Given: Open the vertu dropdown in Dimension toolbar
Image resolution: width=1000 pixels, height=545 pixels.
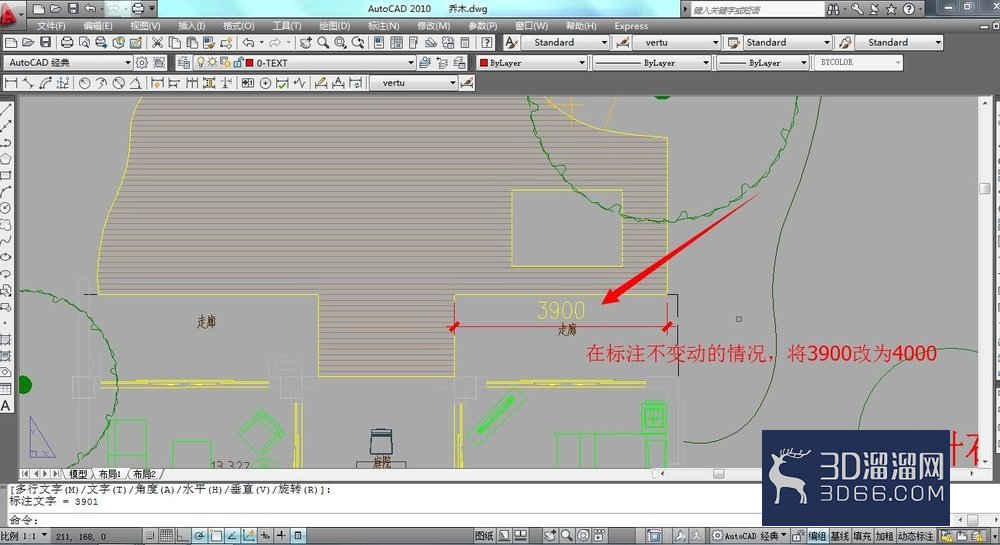Looking at the screenshot, I should point(413,83).
